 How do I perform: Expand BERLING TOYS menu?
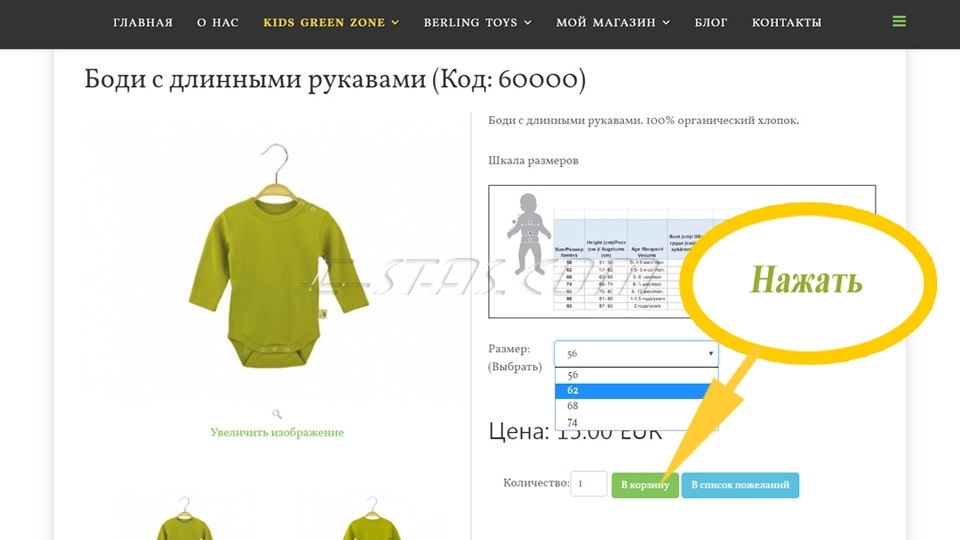click(x=478, y=23)
